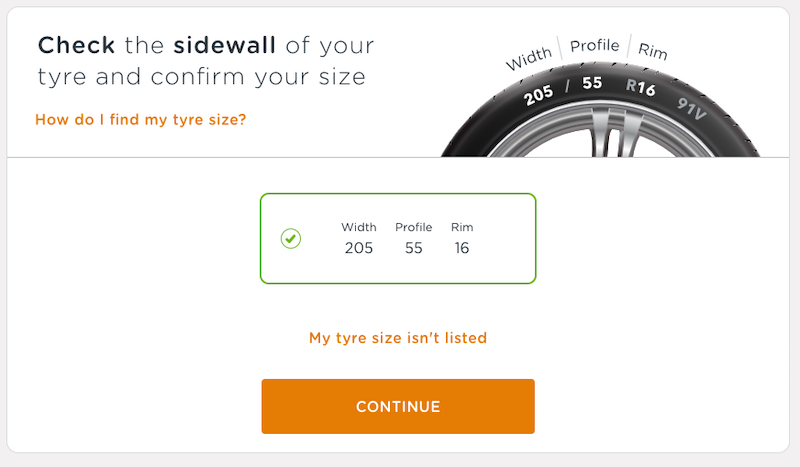Click the alloy wheel spokes in the image
Image resolution: width=800 pixels, height=467 pixels.
[x=614, y=134]
